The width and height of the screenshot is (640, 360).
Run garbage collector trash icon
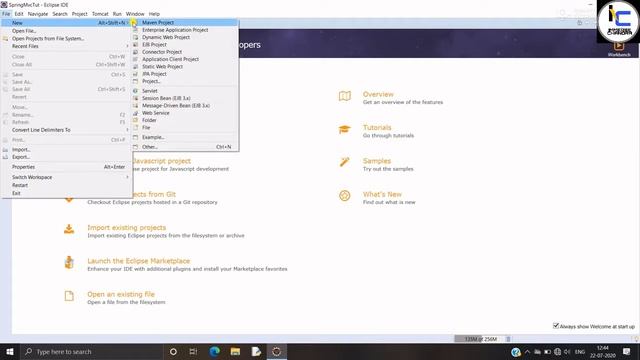click(x=508, y=339)
